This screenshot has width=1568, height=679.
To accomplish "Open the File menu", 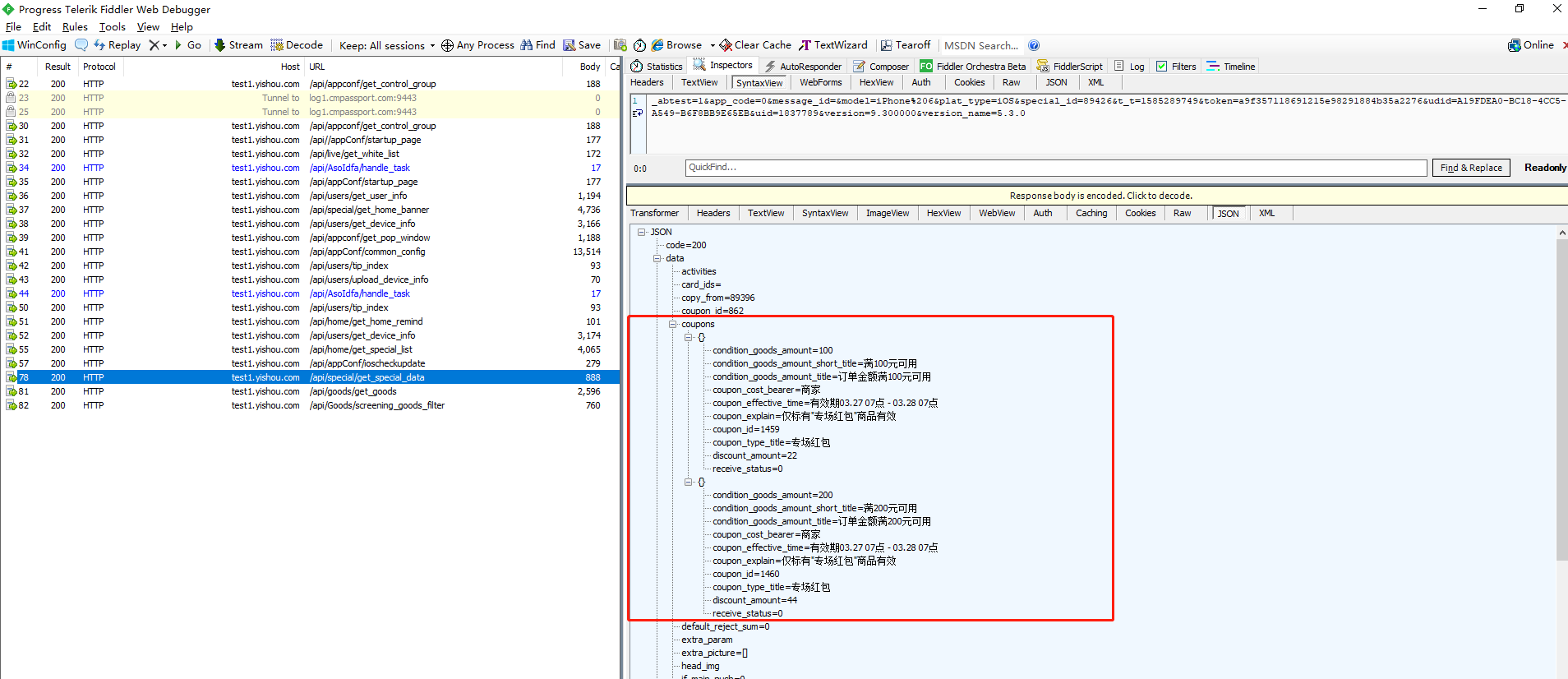I will (x=13, y=27).
